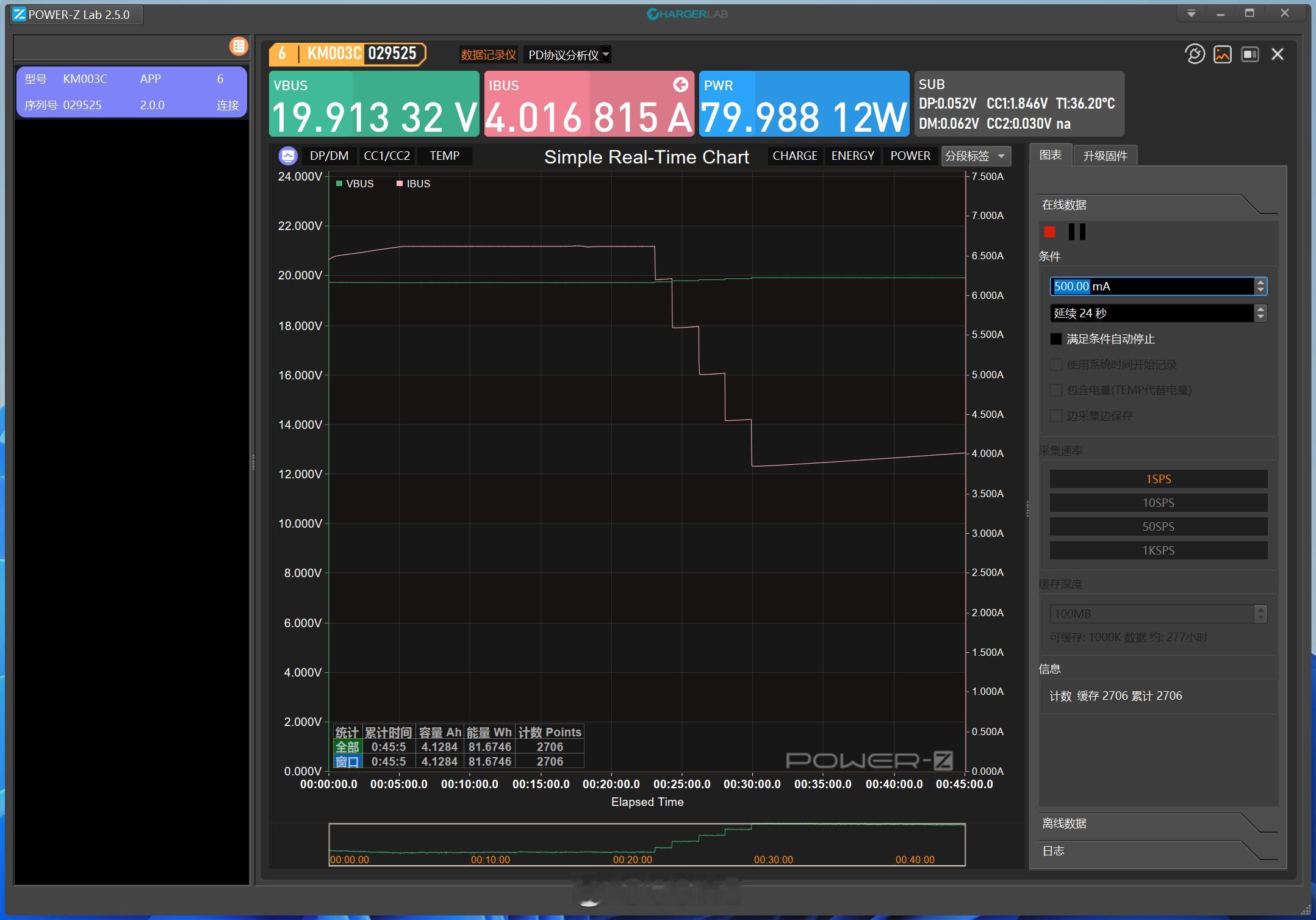Pause the data recording
1316x920 pixels.
tap(1077, 232)
